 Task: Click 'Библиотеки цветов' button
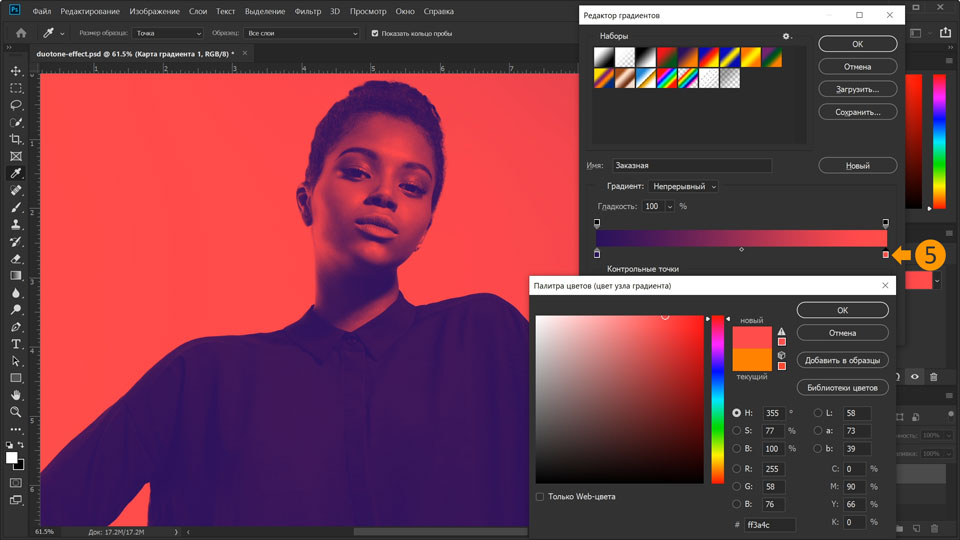pos(842,388)
